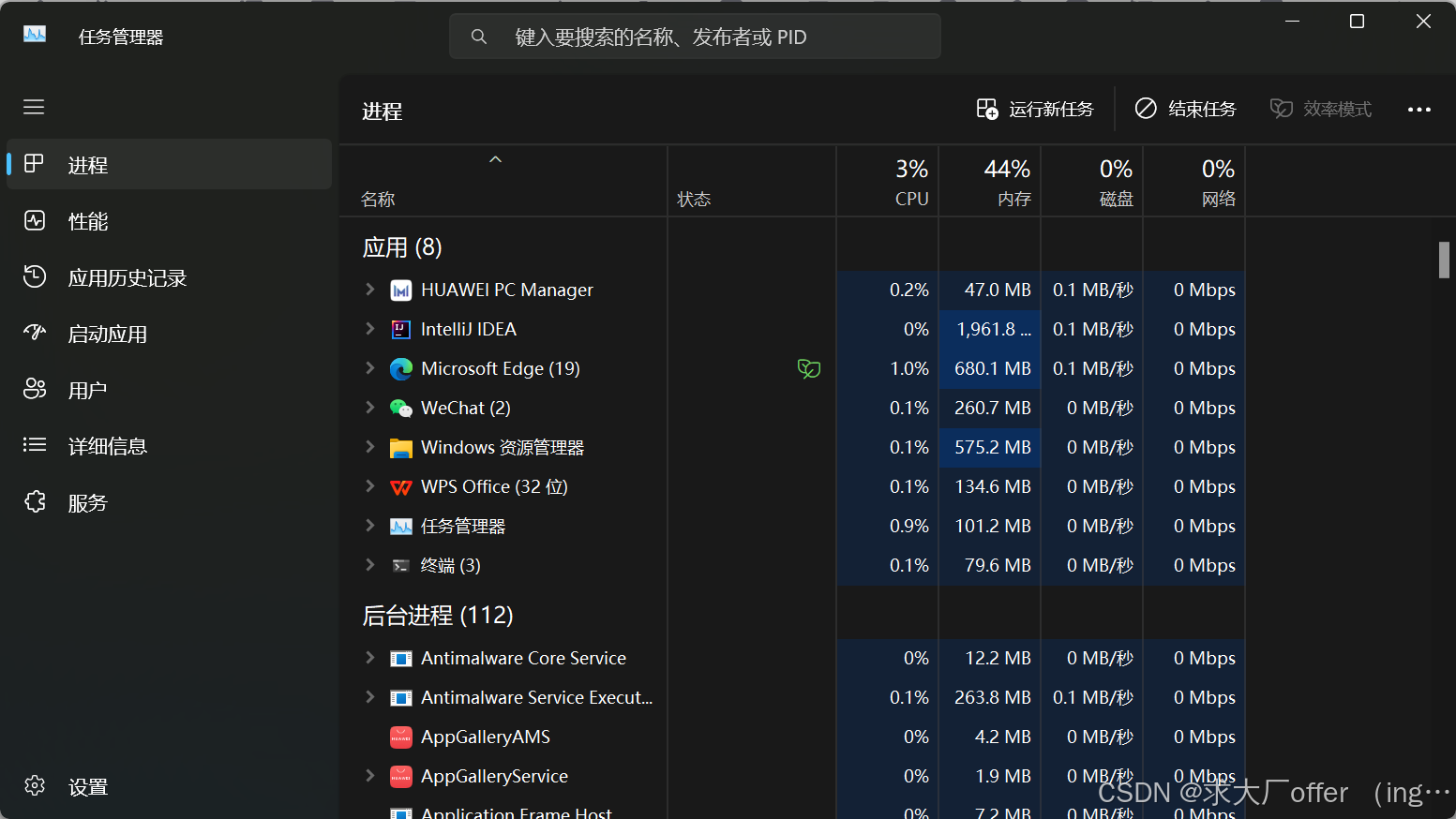Click the search magnifier icon

[479, 37]
